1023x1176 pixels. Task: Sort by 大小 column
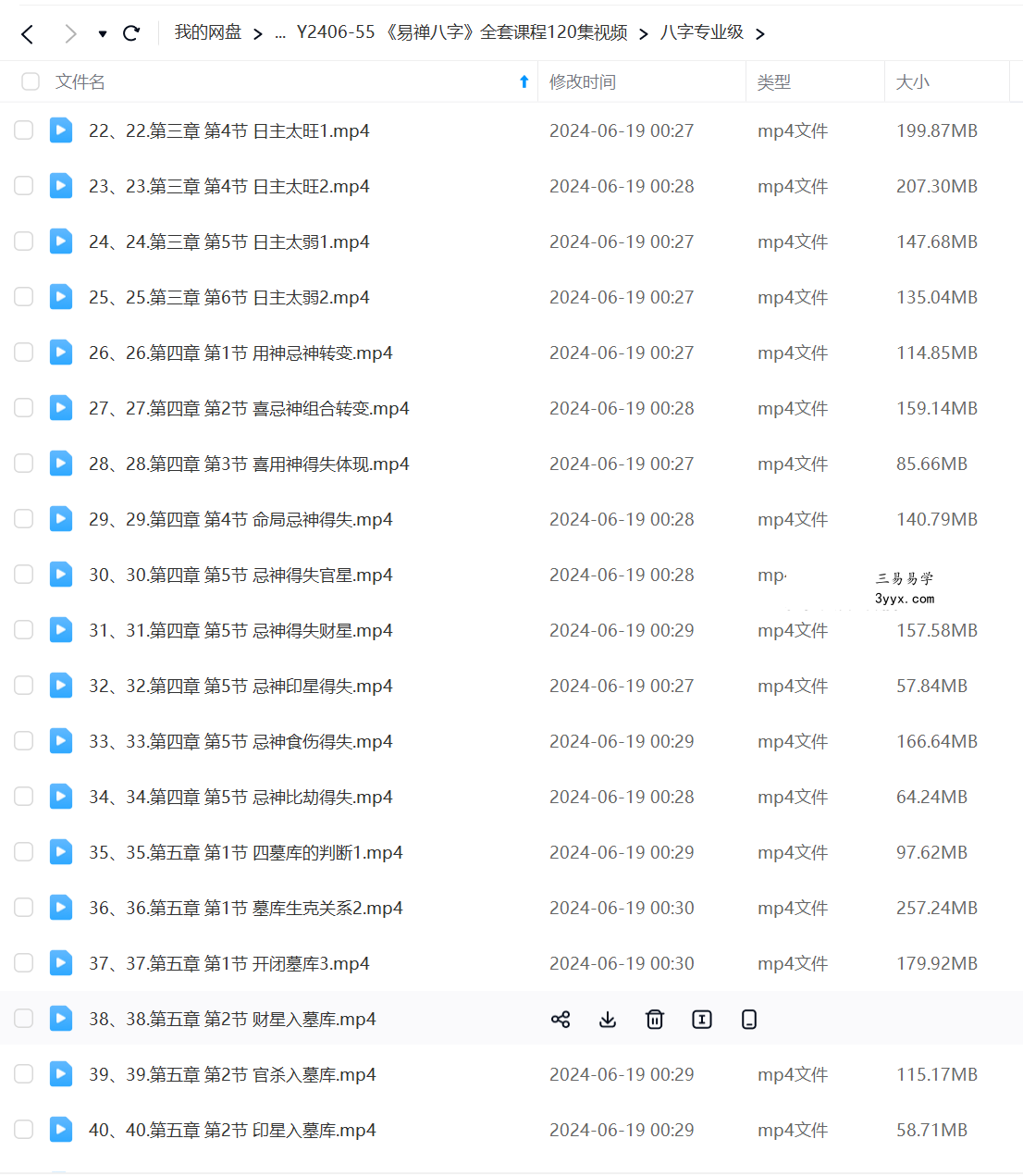click(913, 82)
